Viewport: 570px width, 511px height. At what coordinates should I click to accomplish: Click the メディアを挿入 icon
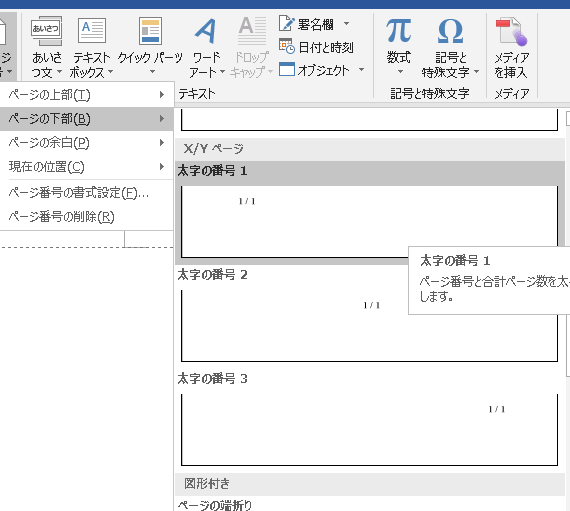(x=511, y=32)
